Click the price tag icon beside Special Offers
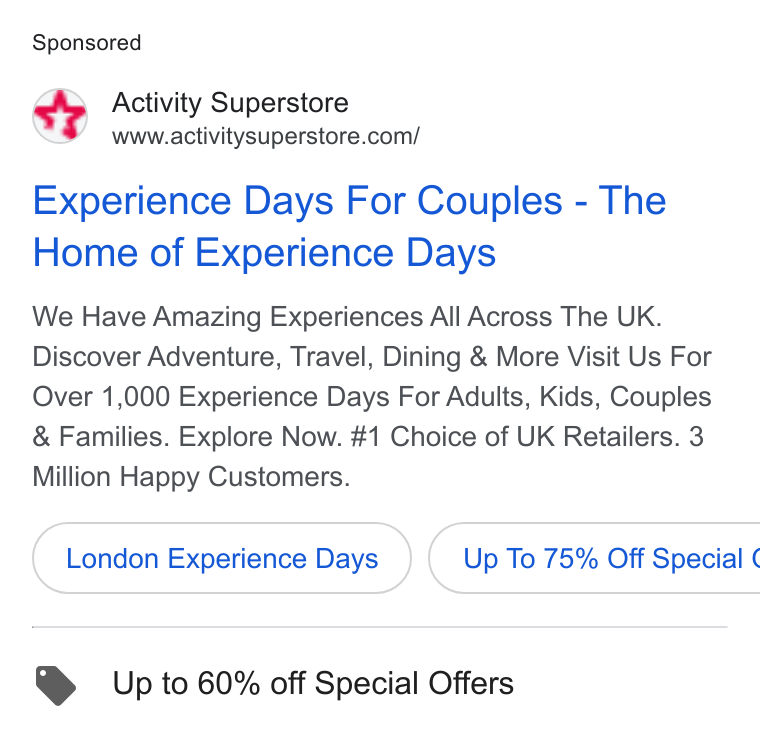This screenshot has height=744, width=760. [x=56, y=685]
